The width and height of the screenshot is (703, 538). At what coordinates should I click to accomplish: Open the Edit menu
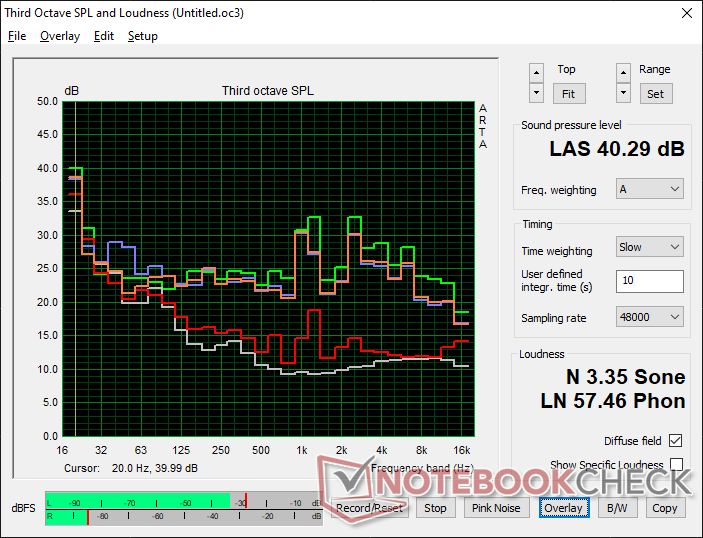pos(104,36)
